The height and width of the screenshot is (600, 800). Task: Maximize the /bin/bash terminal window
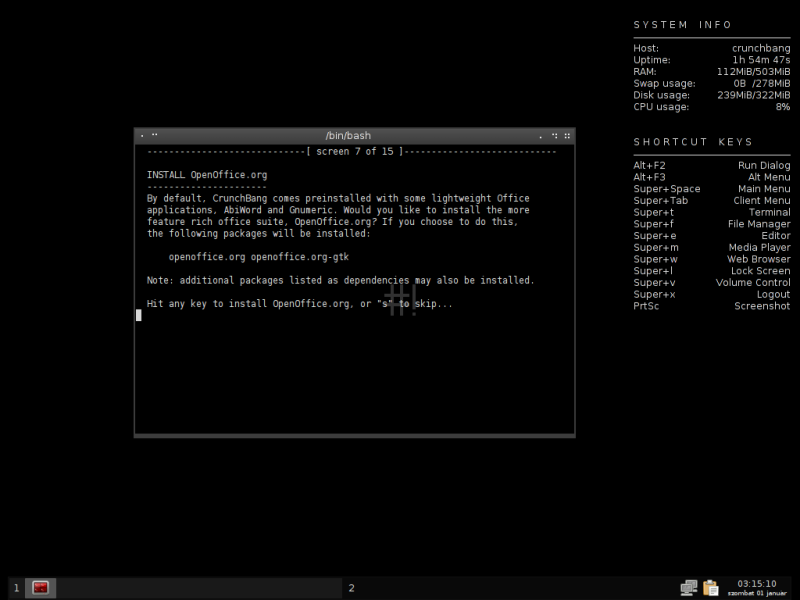coord(555,136)
